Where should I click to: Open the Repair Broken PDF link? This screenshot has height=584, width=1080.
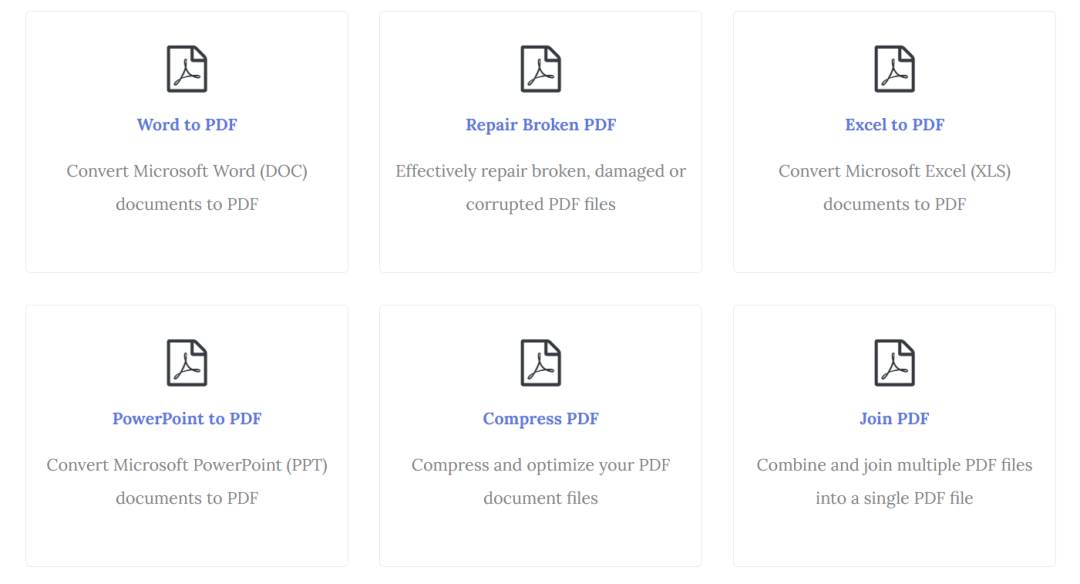click(x=541, y=125)
